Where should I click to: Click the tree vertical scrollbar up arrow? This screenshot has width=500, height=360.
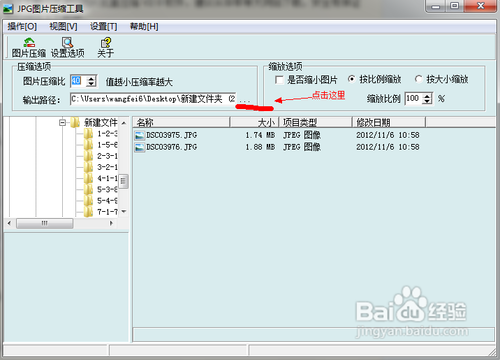124,123
